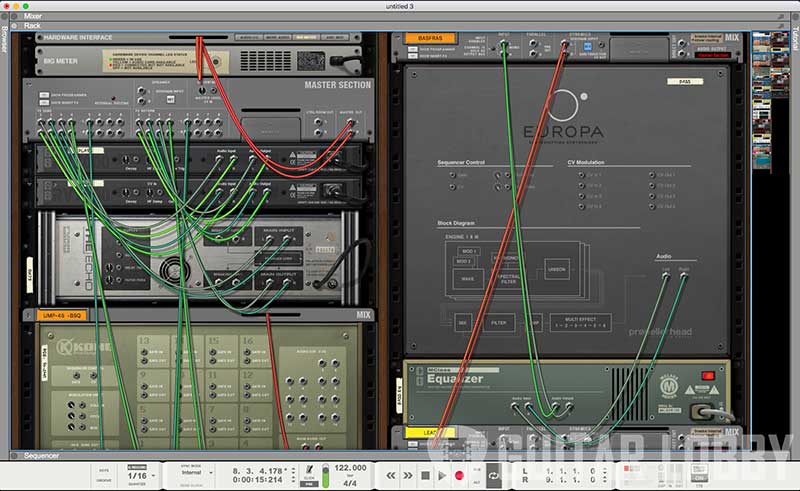The image size is (800, 491).
Task: Toggle BASFRAS channel Show Insert FX
Action: point(412,56)
